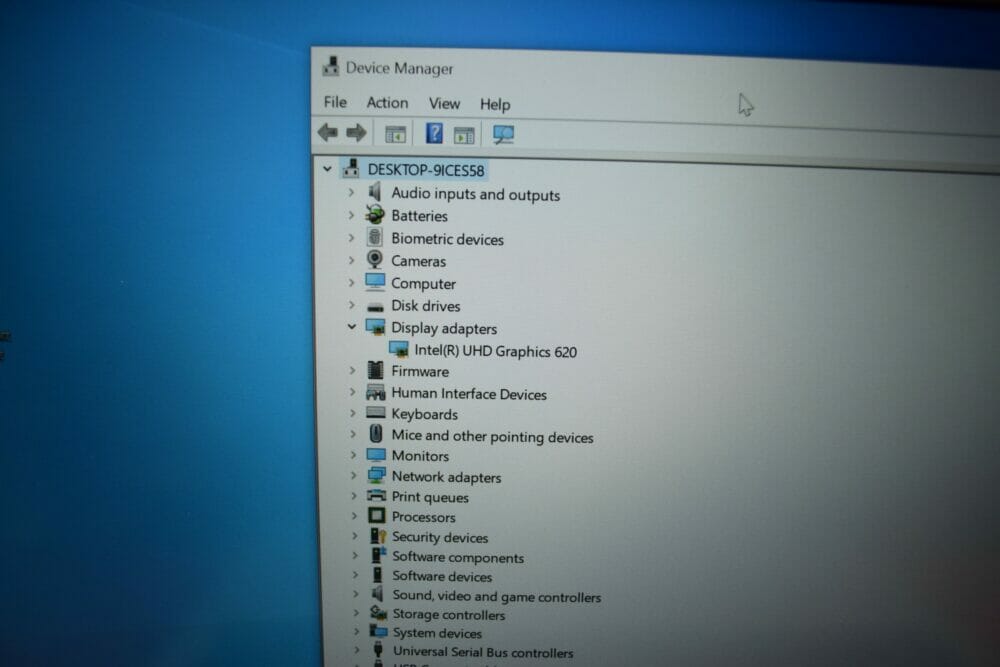Select the Universal Serial Bus controllers label

pos(483,652)
